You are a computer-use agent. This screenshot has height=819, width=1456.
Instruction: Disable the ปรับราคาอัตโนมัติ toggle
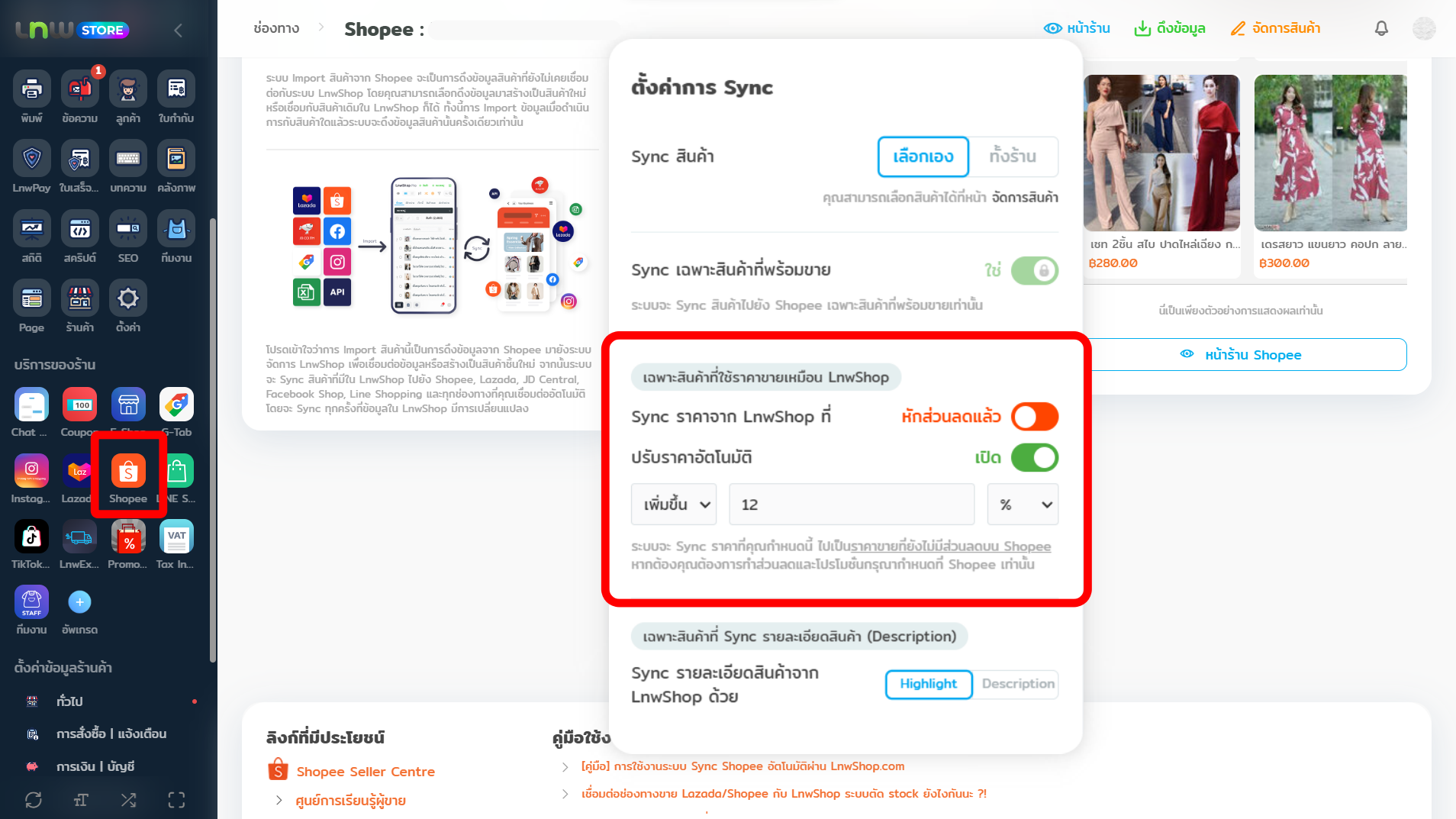[x=1034, y=458]
